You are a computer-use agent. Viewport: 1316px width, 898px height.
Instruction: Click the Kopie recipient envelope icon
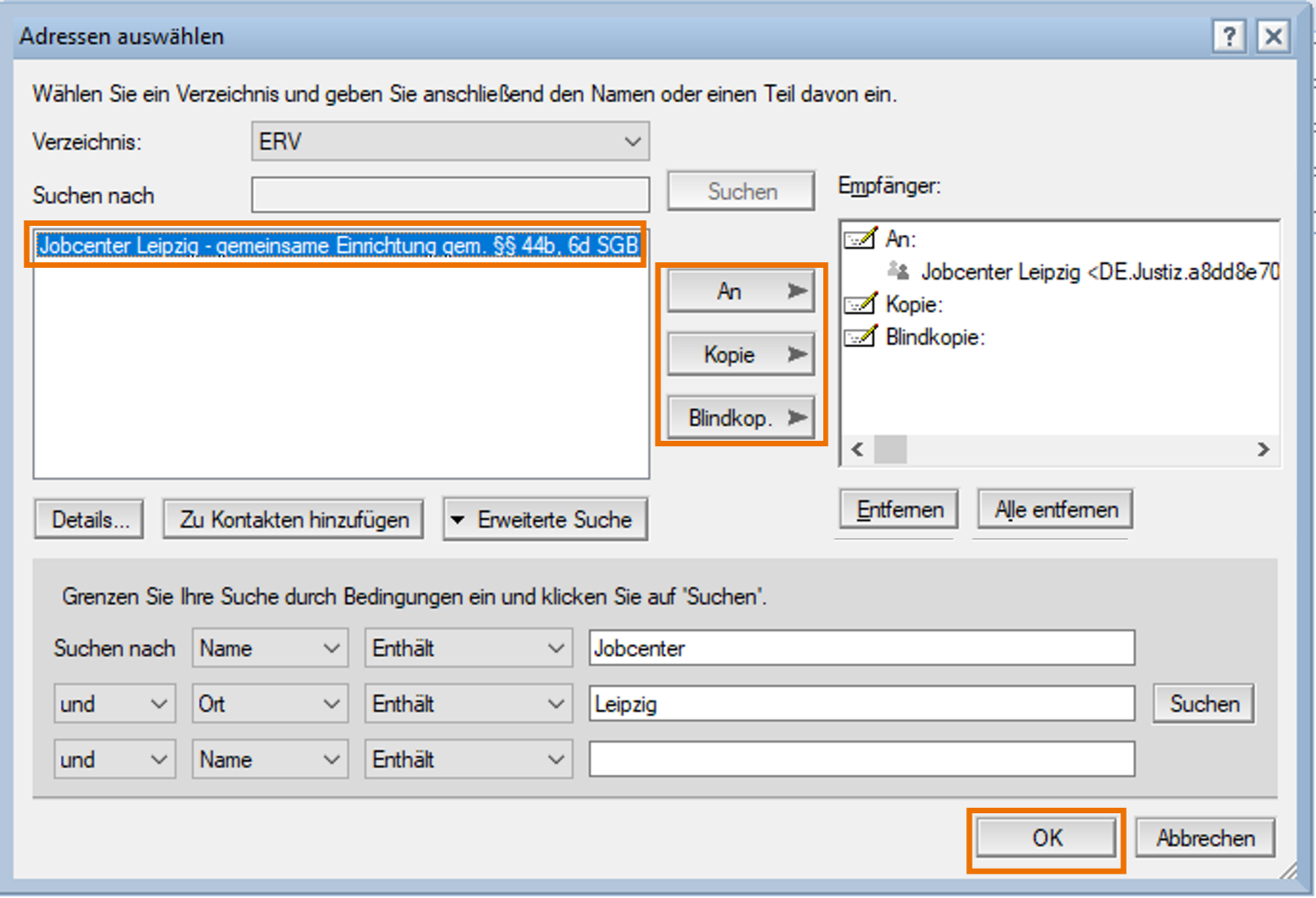(861, 304)
